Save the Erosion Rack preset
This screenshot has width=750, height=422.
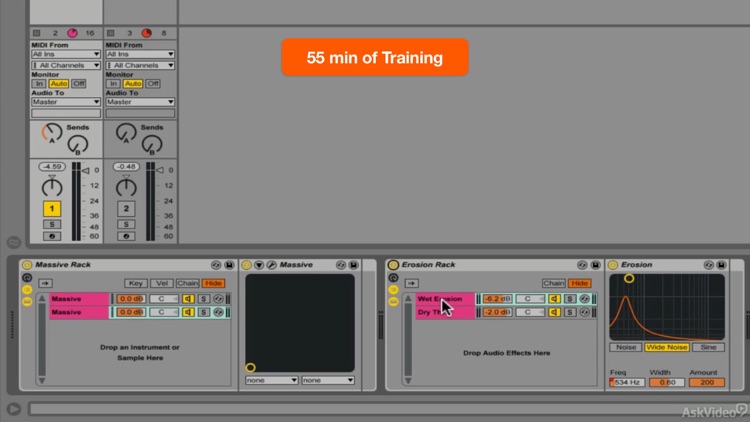tap(596, 265)
